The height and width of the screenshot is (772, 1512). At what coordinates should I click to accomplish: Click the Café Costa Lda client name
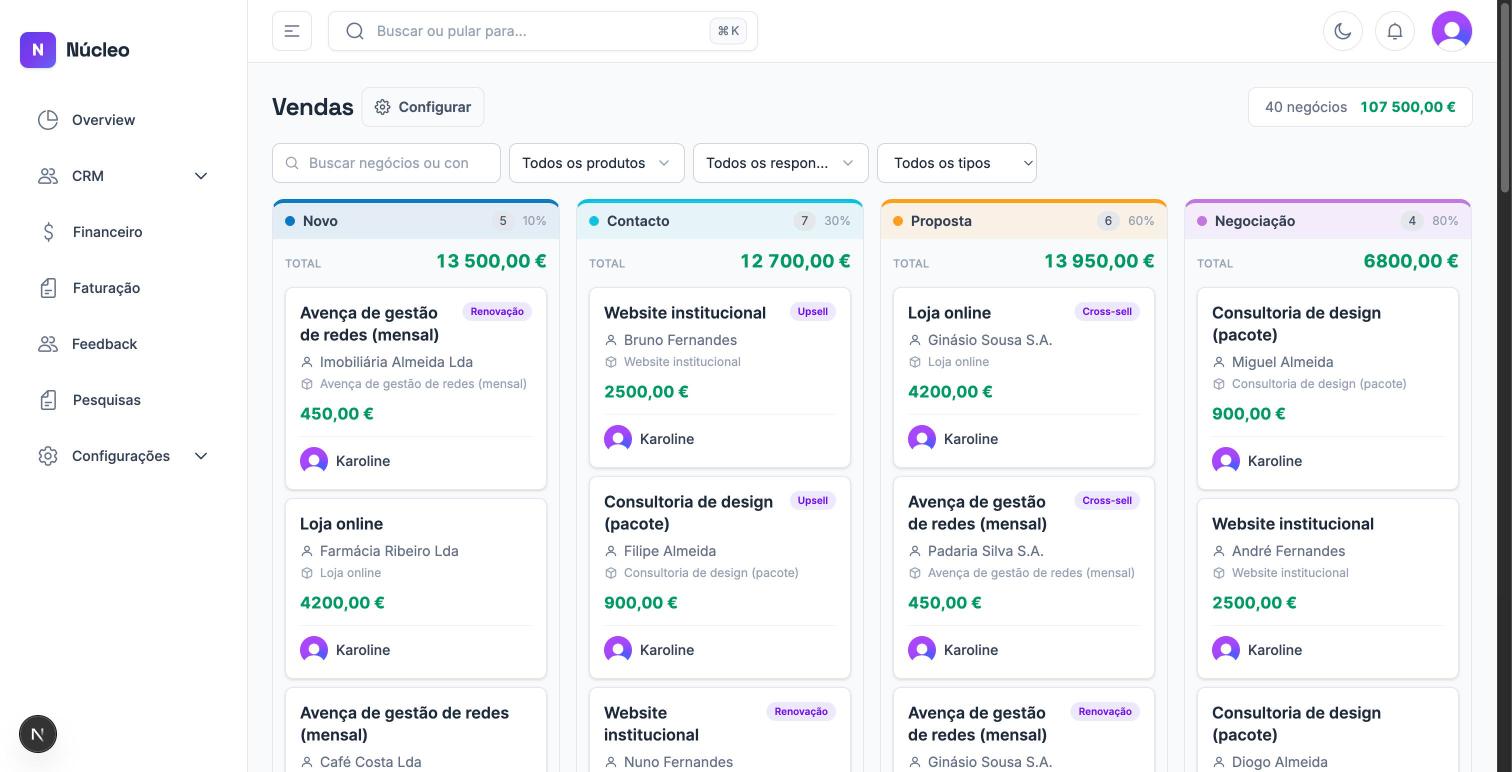tap(370, 762)
